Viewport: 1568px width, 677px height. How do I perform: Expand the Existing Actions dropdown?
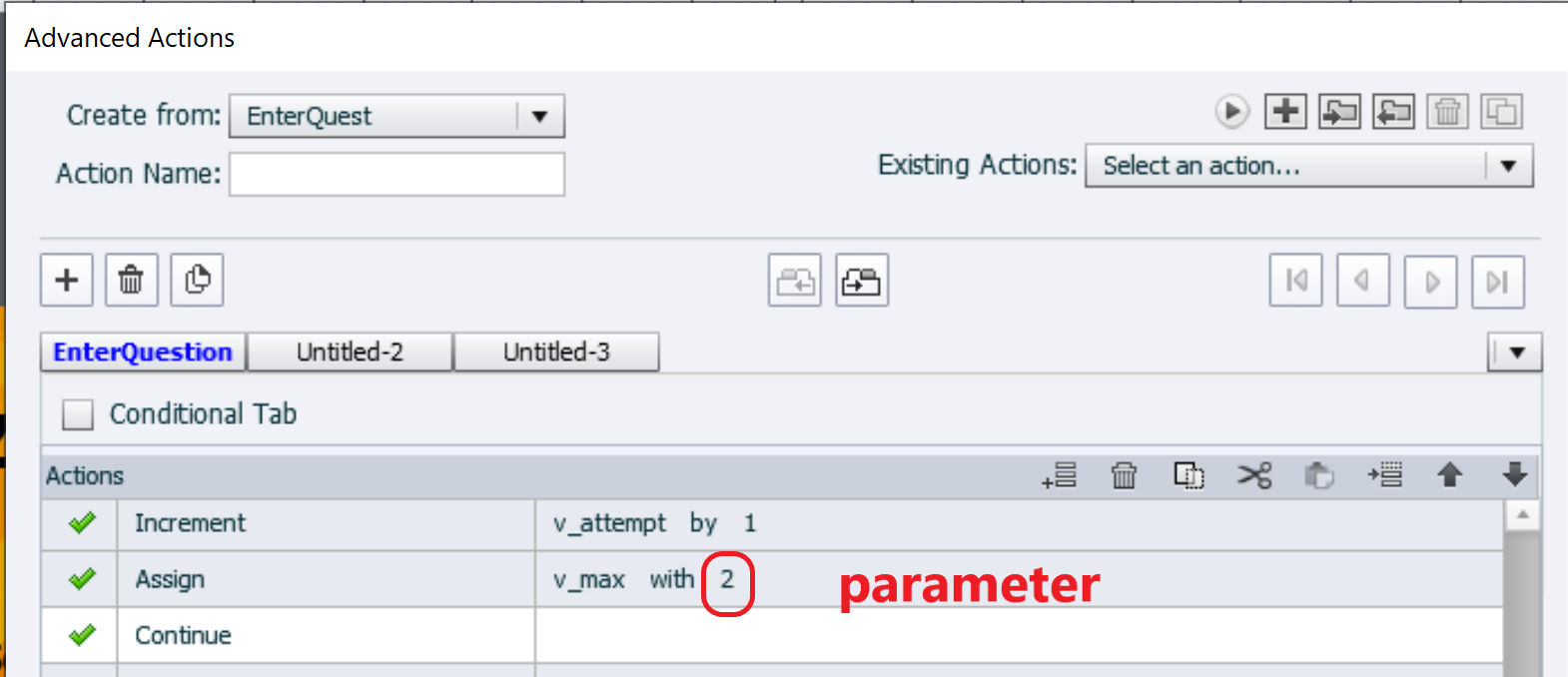click(x=1508, y=166)
